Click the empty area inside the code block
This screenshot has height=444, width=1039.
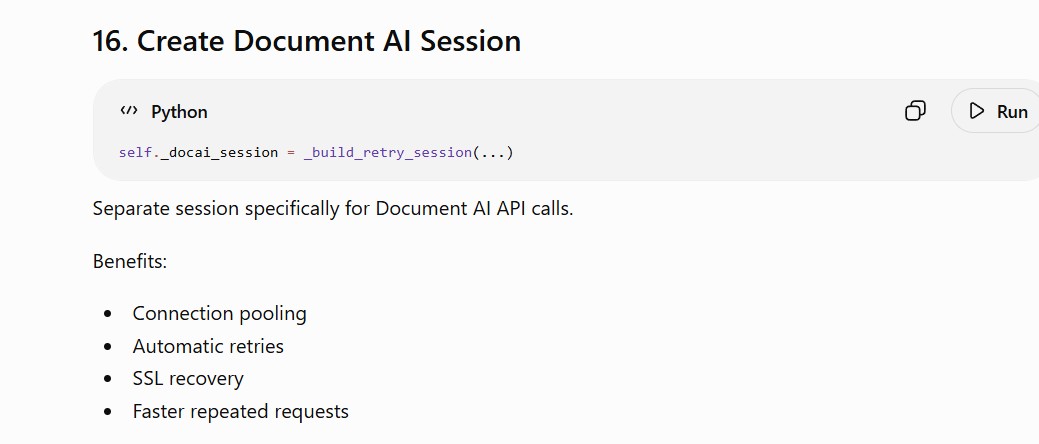point(696,152)
